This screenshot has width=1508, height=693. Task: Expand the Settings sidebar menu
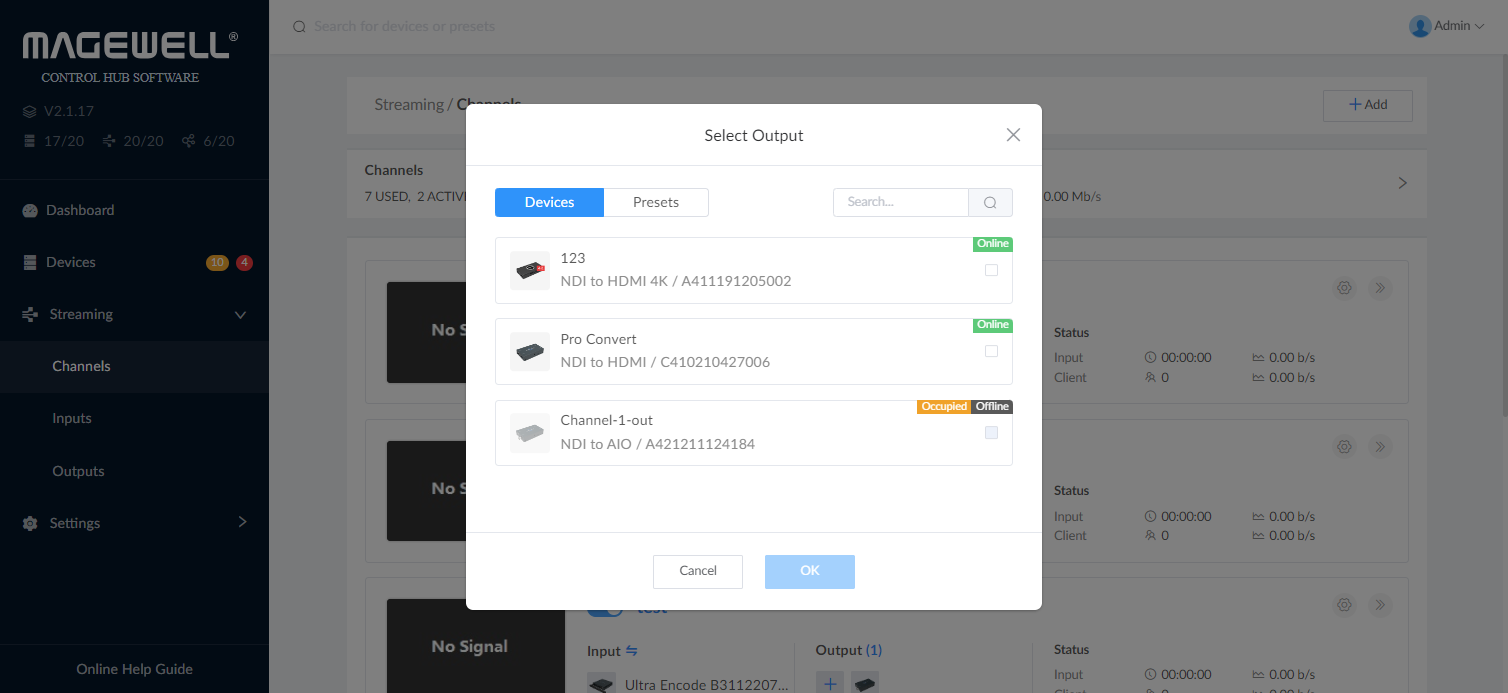[241, 522]
